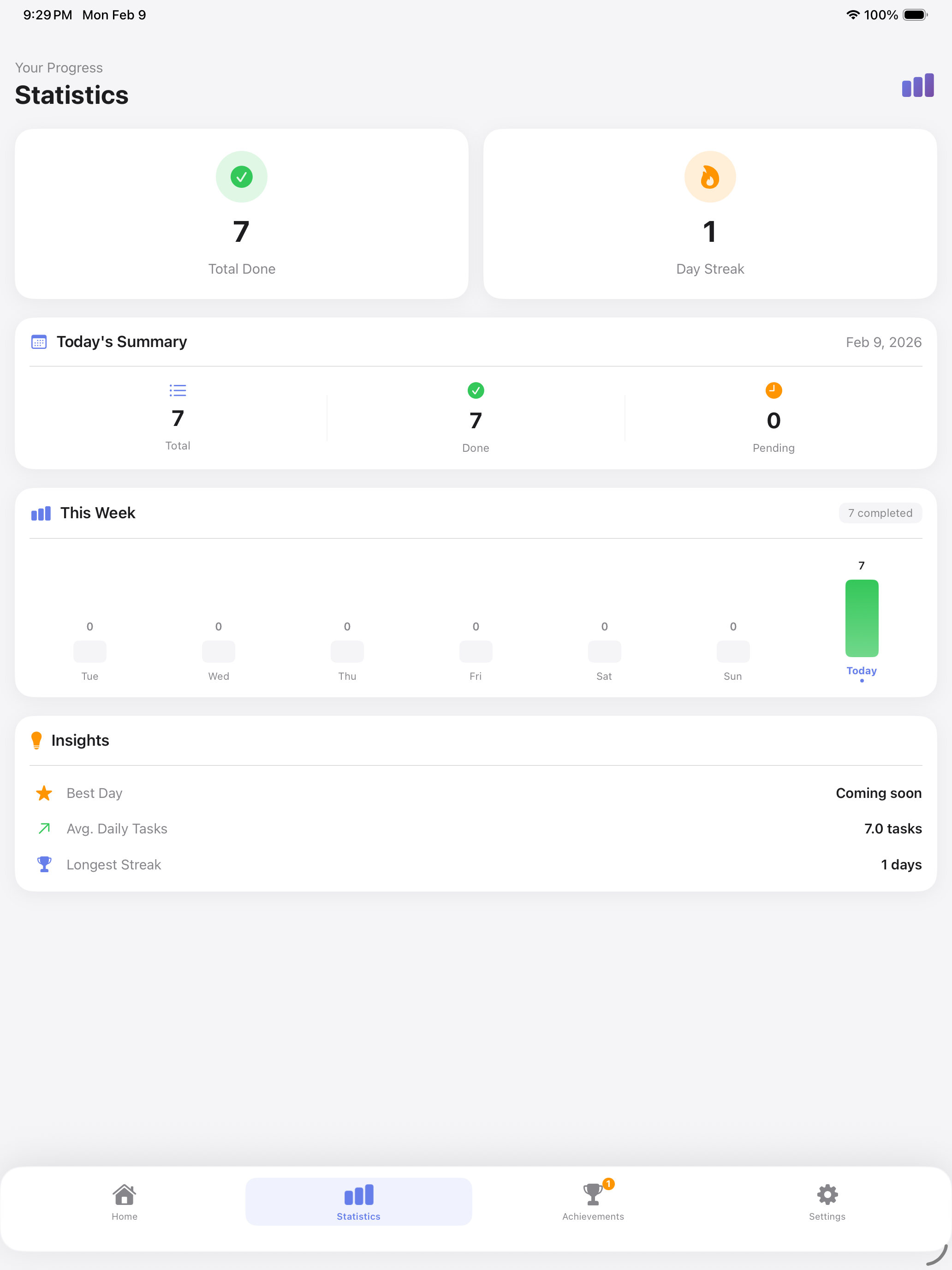The height and width of the screenshot is (1270, 952).
Task: Tap the trophy icon for Longest Streak
Action: (x=44, y=865)
